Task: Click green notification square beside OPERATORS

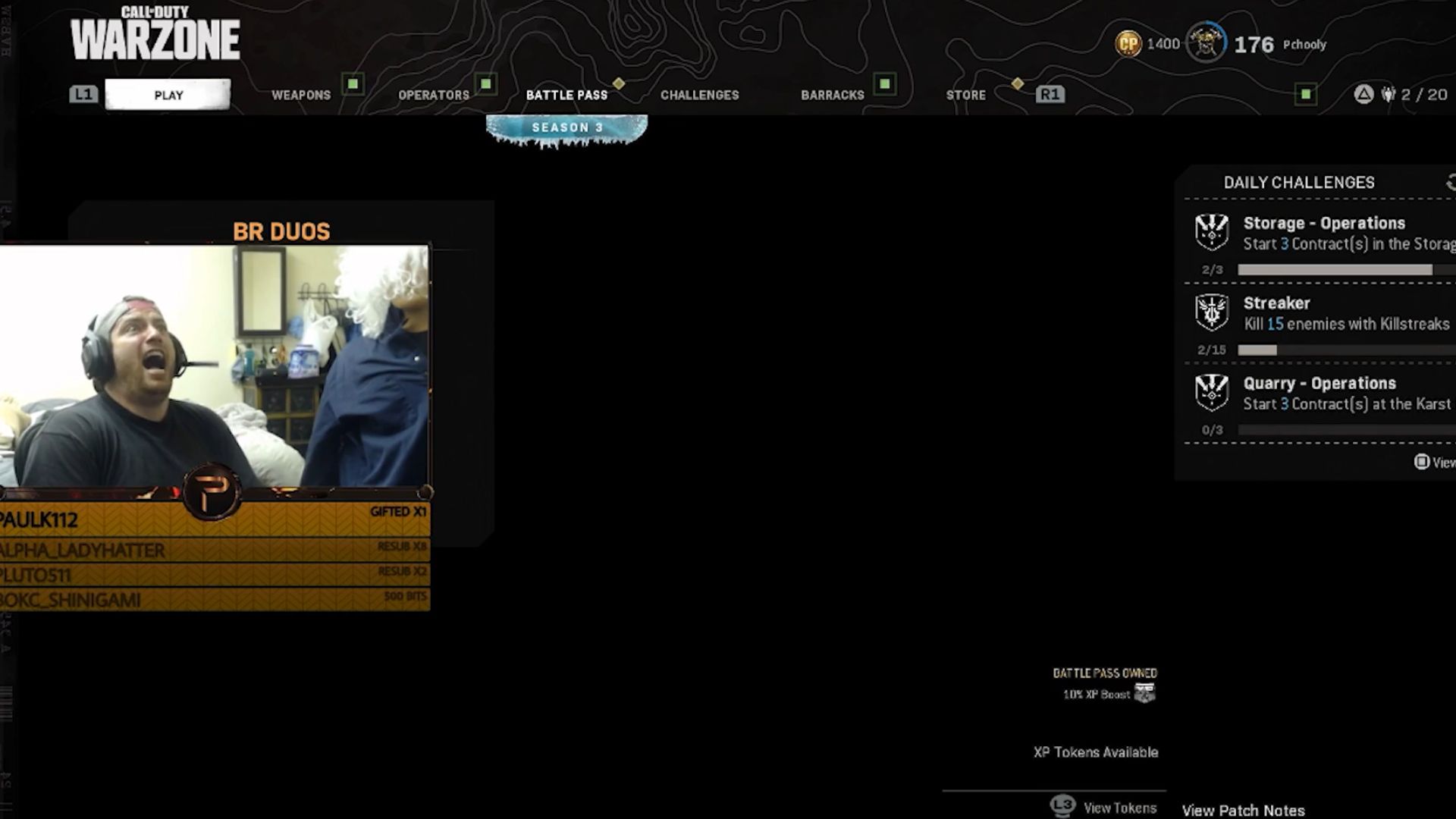Action: 486,83
